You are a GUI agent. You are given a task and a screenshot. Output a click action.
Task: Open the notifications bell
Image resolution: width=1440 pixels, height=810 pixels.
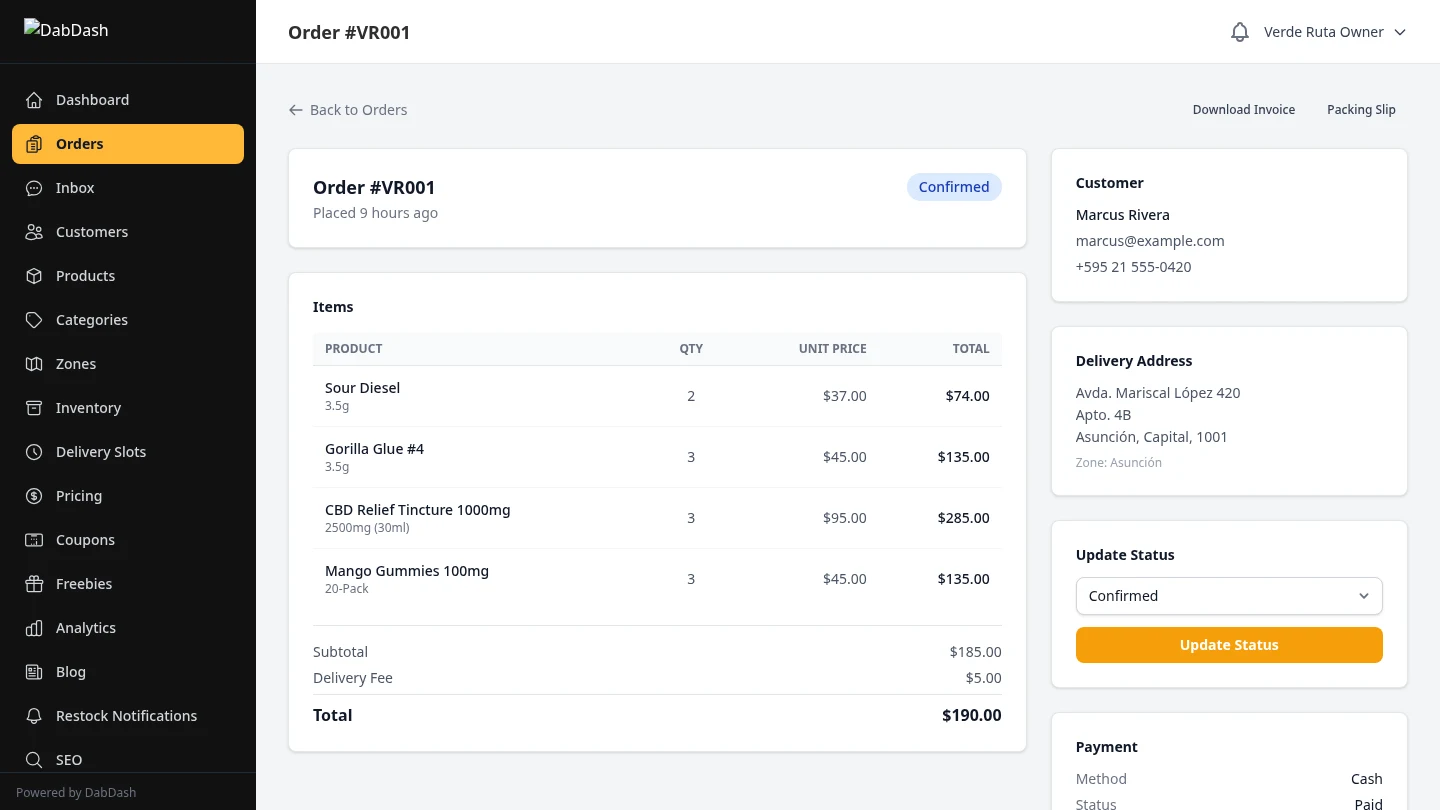point(1239,31)
